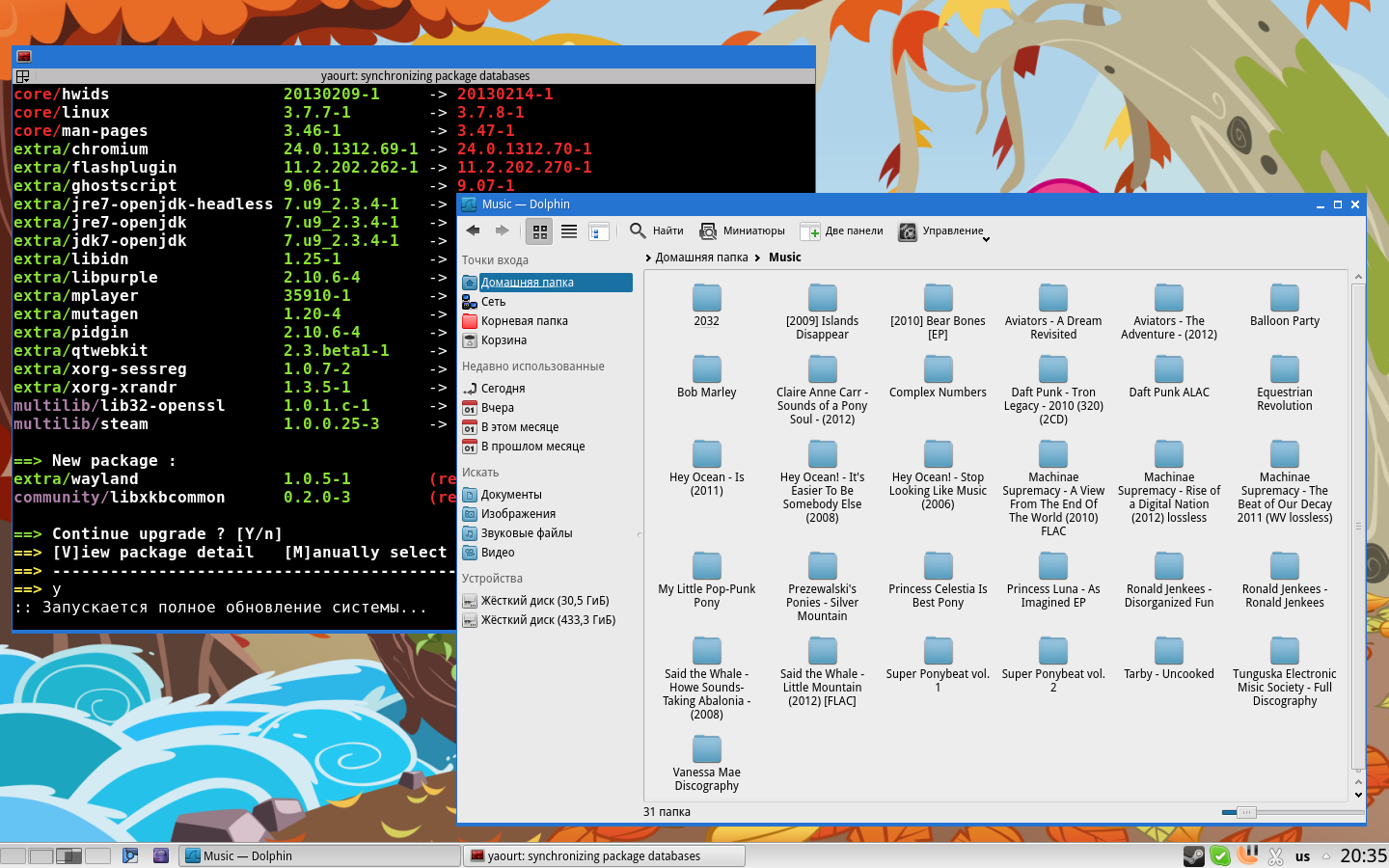Expand the arrow before Music in breadcrumb
The image size is (1389, 868).
click(758, 258)
